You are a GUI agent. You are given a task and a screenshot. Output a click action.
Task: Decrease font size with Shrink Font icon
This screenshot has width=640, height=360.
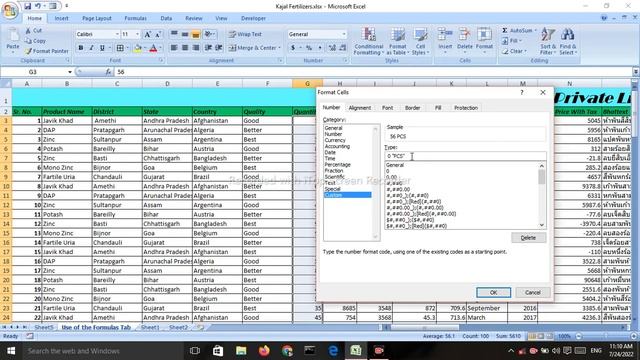tap(158, 34)
